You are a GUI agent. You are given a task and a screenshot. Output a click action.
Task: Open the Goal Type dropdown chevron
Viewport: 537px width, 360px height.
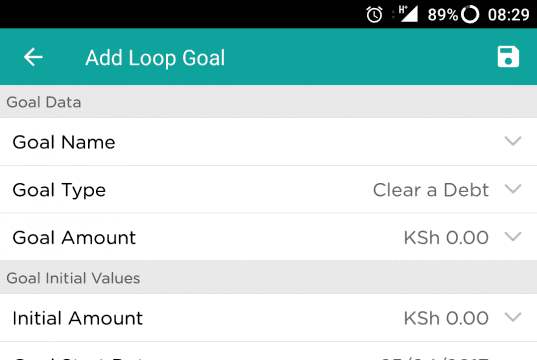click(x=513, y=189)
